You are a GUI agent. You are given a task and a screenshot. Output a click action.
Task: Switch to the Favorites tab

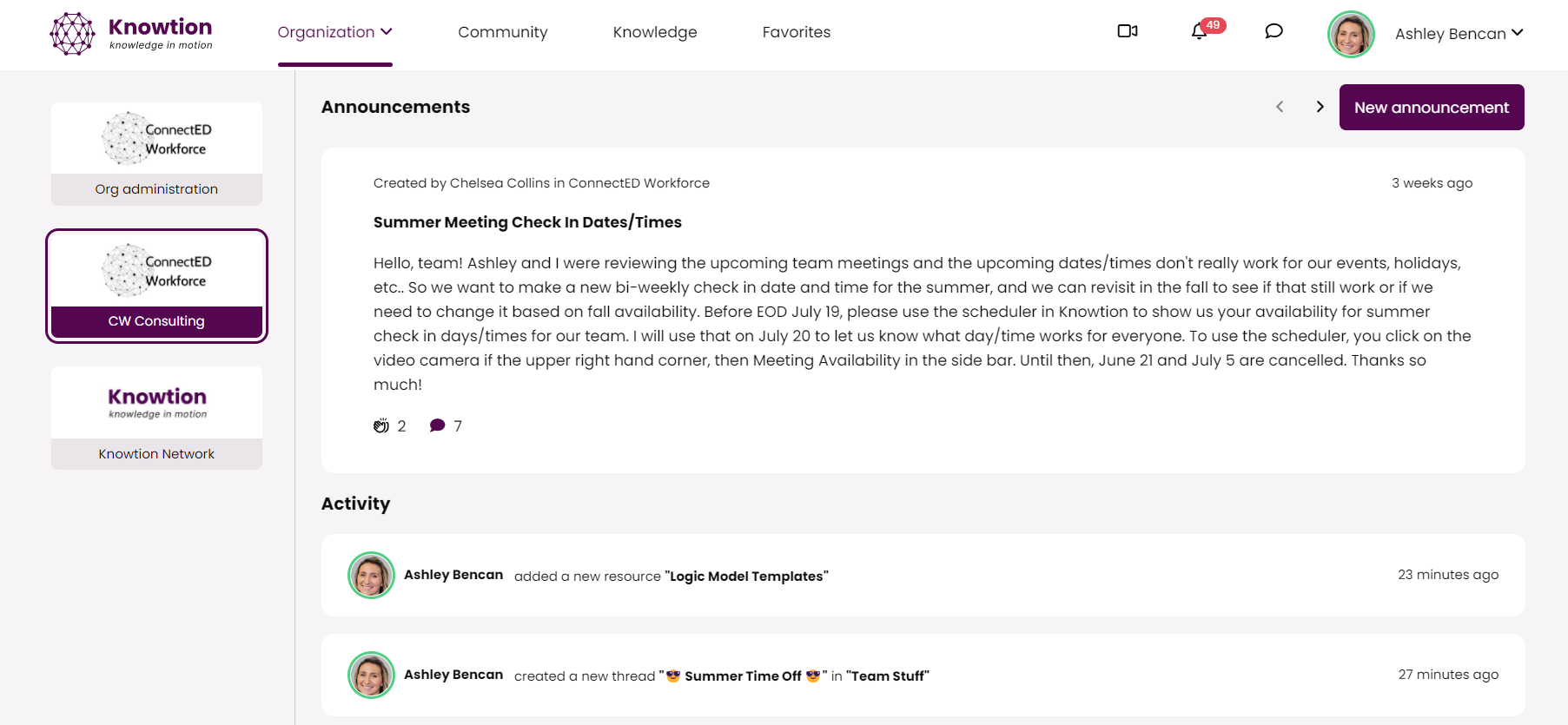796,32
